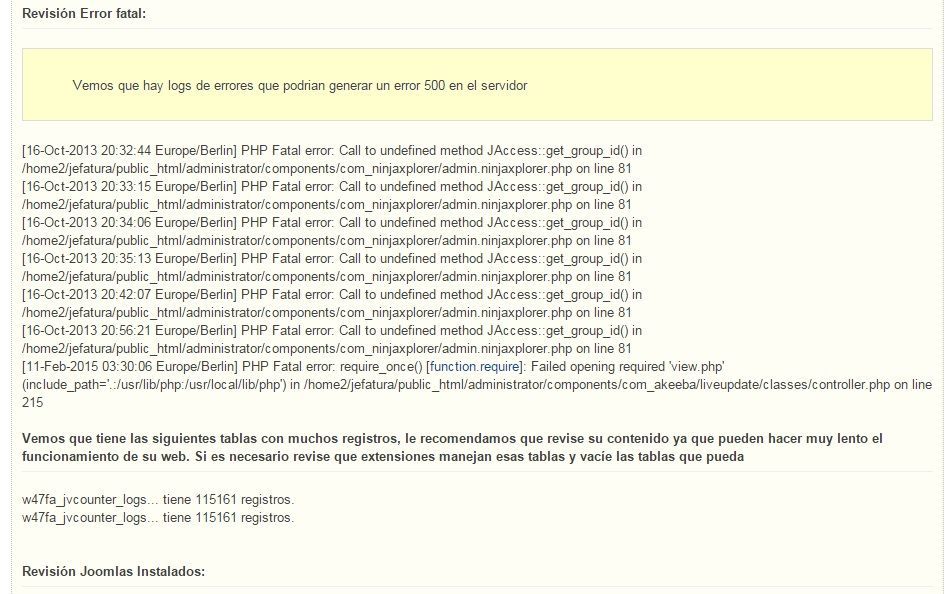The height and width of the screenshot is (594, 952).
Task: Click the 20:35:13 fatal error log line
Action: (332, 267)
